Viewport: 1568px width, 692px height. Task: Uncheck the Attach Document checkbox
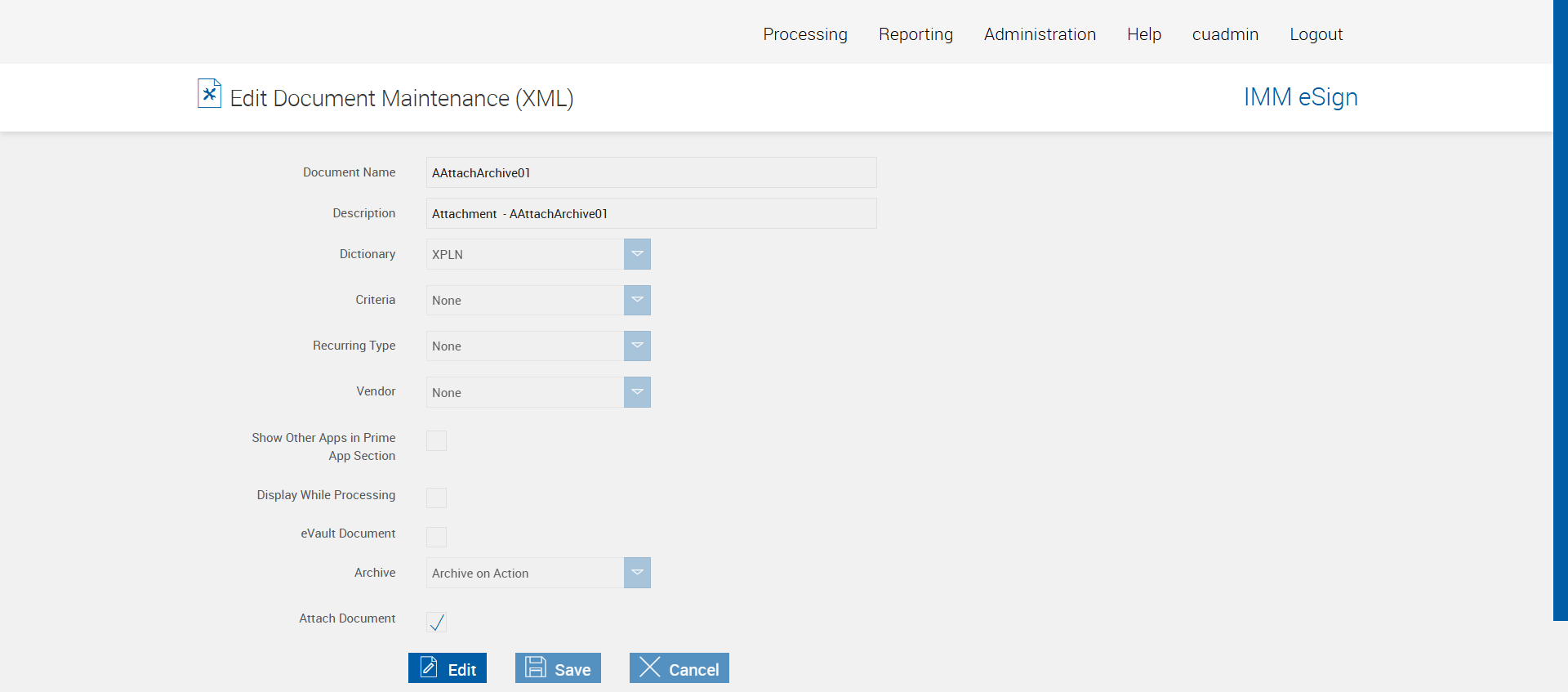[437, 623]
